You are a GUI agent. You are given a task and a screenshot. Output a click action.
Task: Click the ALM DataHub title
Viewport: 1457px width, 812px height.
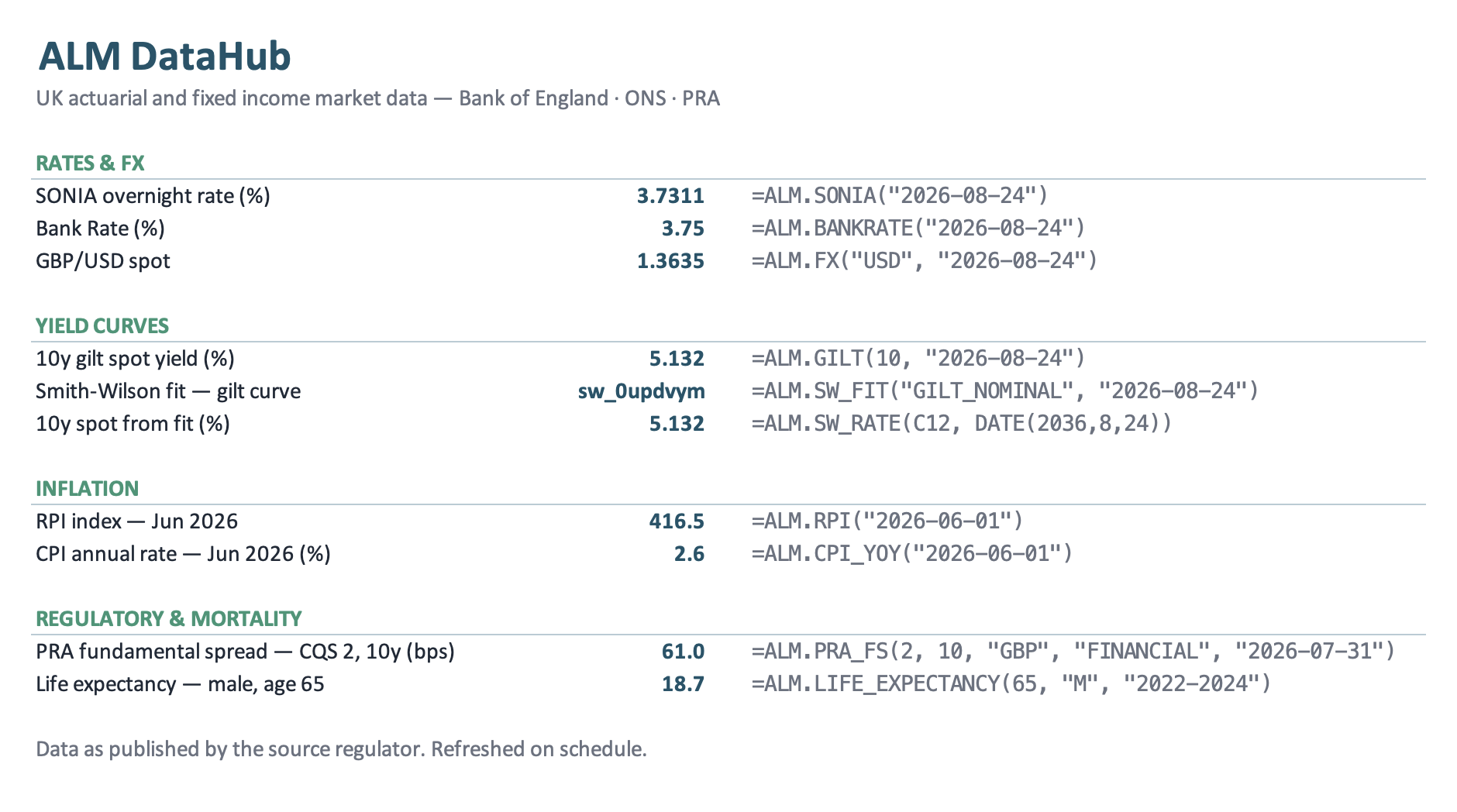164,57
